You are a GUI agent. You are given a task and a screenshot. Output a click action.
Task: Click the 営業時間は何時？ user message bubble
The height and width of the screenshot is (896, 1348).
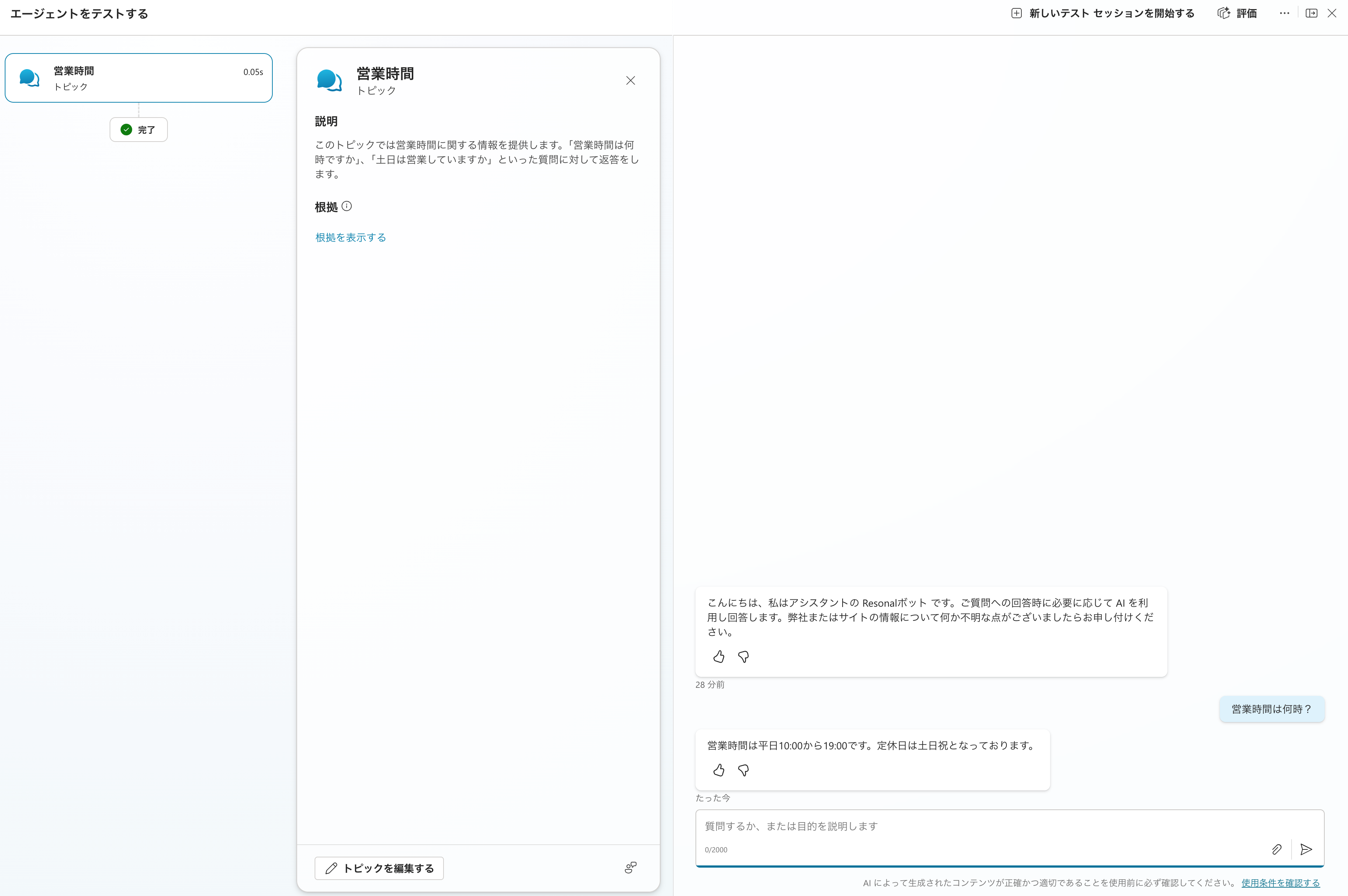[1272, 709]
